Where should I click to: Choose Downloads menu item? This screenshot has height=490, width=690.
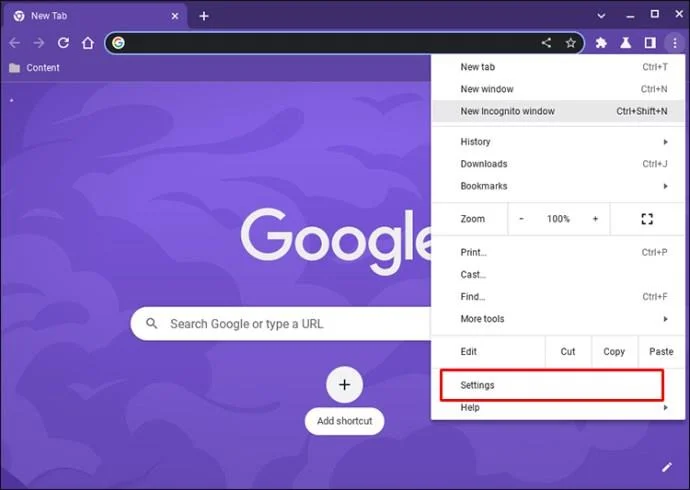(x=558, y=164)
